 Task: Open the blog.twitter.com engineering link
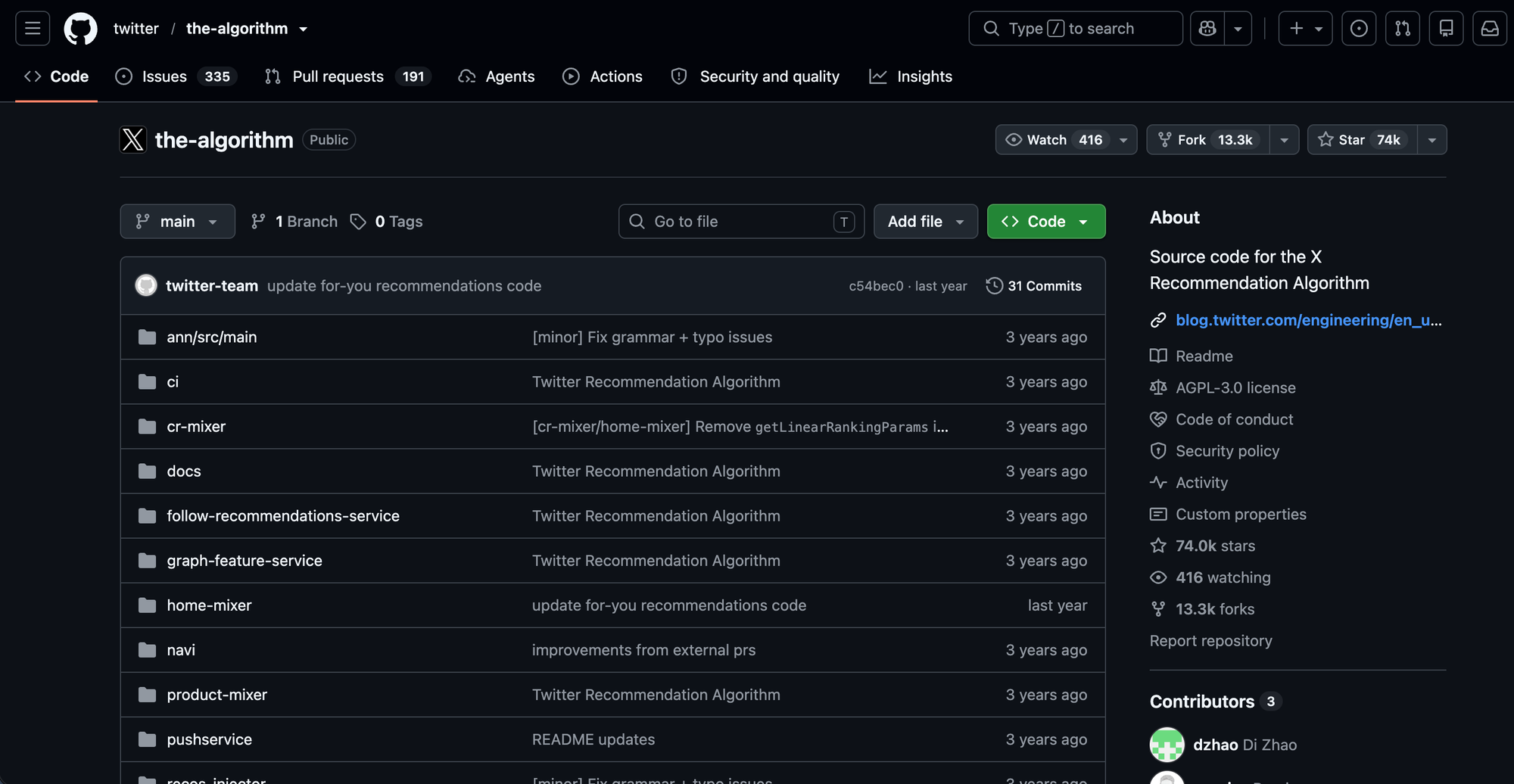(x=1308, y=320)
